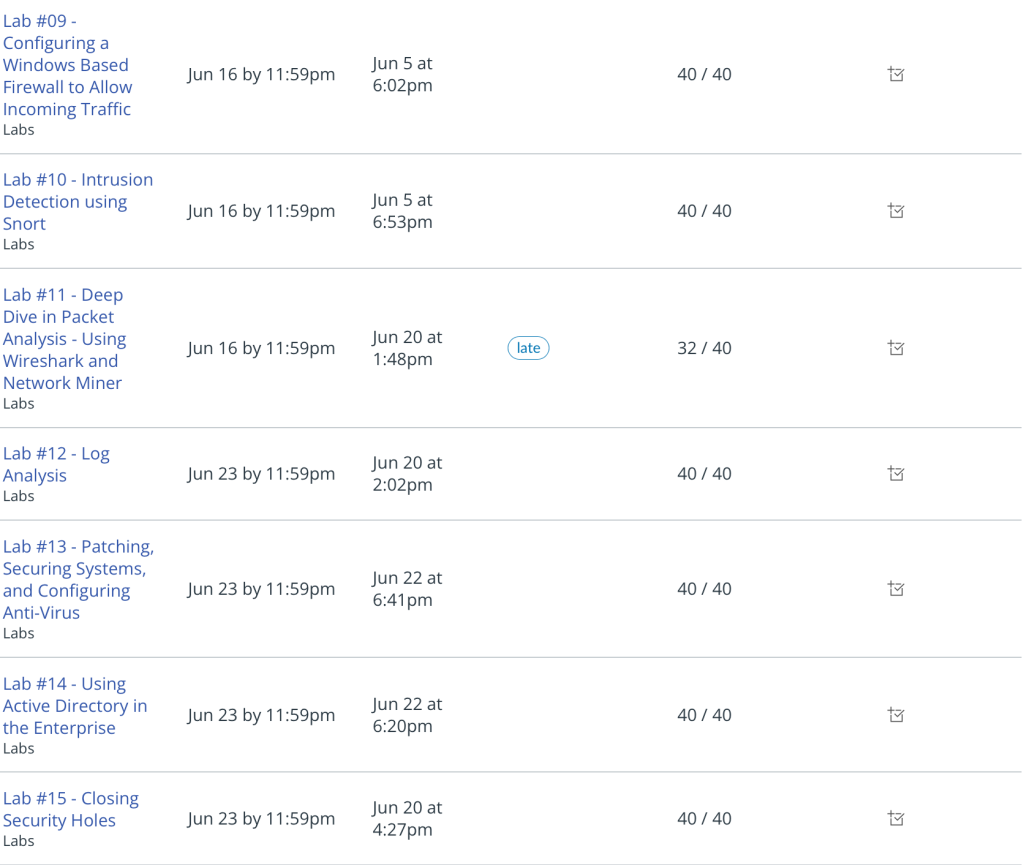Open Lab #13 Patching, Securing Systems link
The width and height of the screenshot is (1024, 865).
78,579
